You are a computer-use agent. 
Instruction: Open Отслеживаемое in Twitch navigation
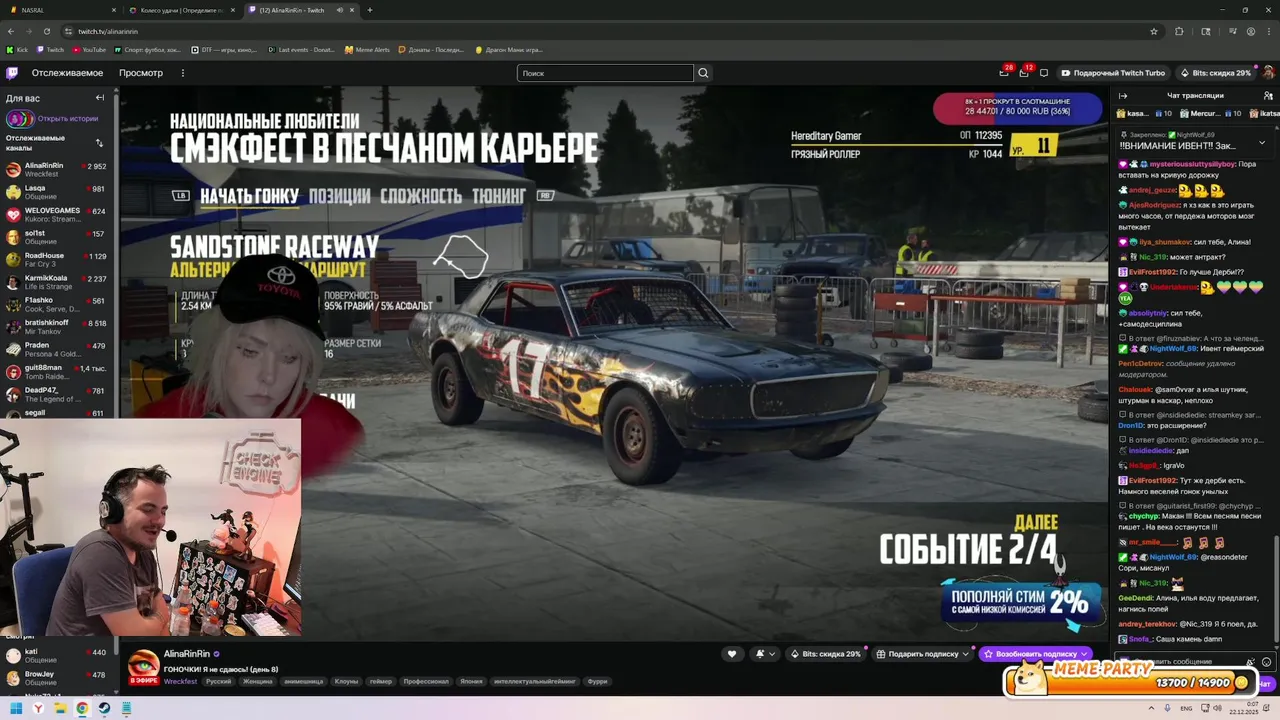tap(67, 73)
